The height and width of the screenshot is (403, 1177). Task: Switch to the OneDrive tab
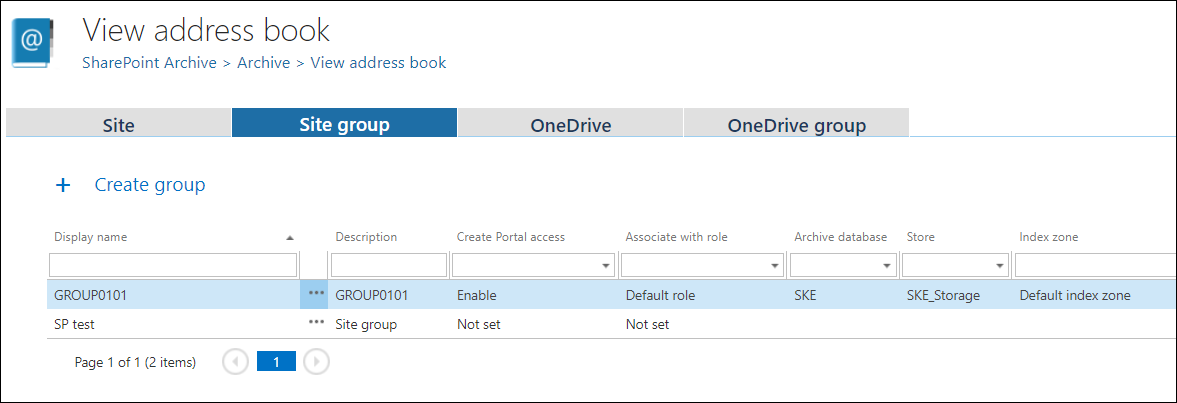point(570,125)
